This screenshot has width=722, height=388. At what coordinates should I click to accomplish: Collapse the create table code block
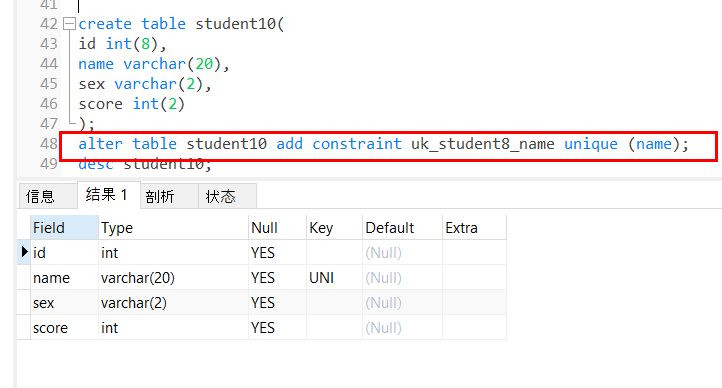pyautogui.click(x=69, y=23)
